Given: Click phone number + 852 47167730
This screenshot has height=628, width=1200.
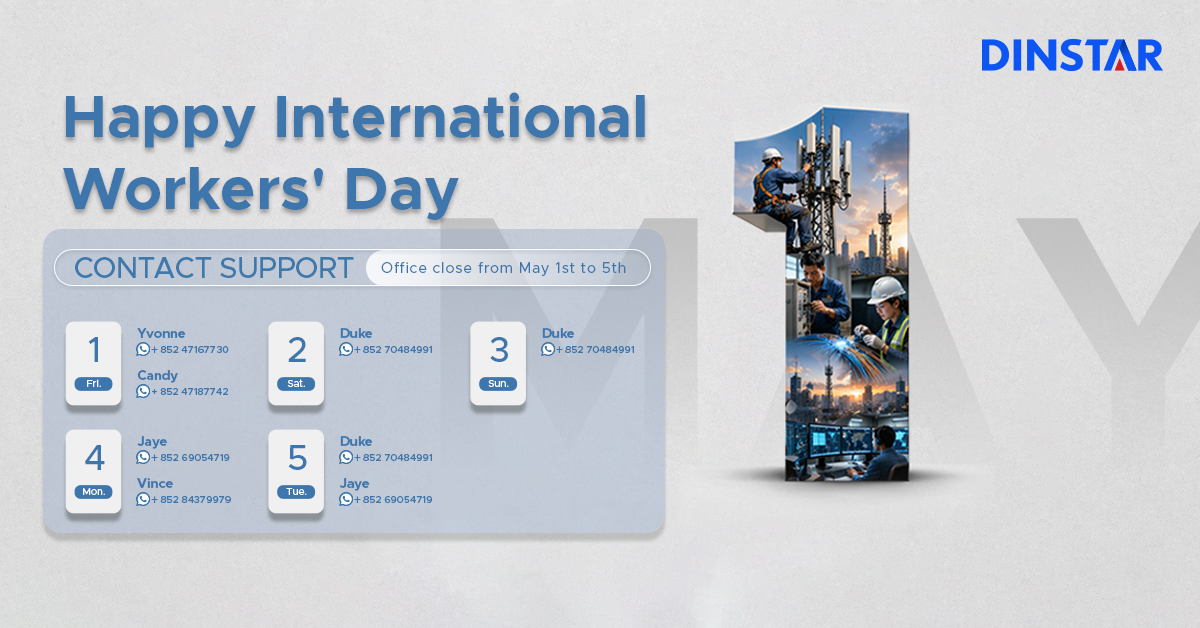Looking at the screenshot, I should click(189, 350).
